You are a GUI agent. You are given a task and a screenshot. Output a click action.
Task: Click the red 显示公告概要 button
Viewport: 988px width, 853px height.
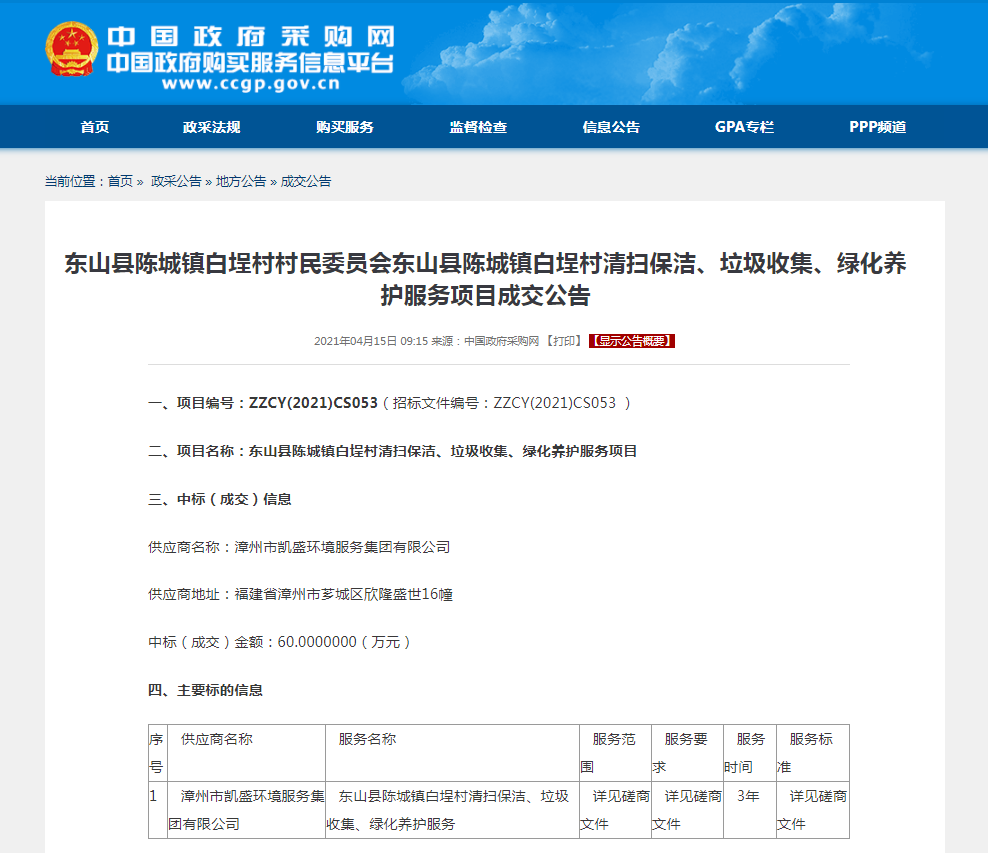click(632, 341)
